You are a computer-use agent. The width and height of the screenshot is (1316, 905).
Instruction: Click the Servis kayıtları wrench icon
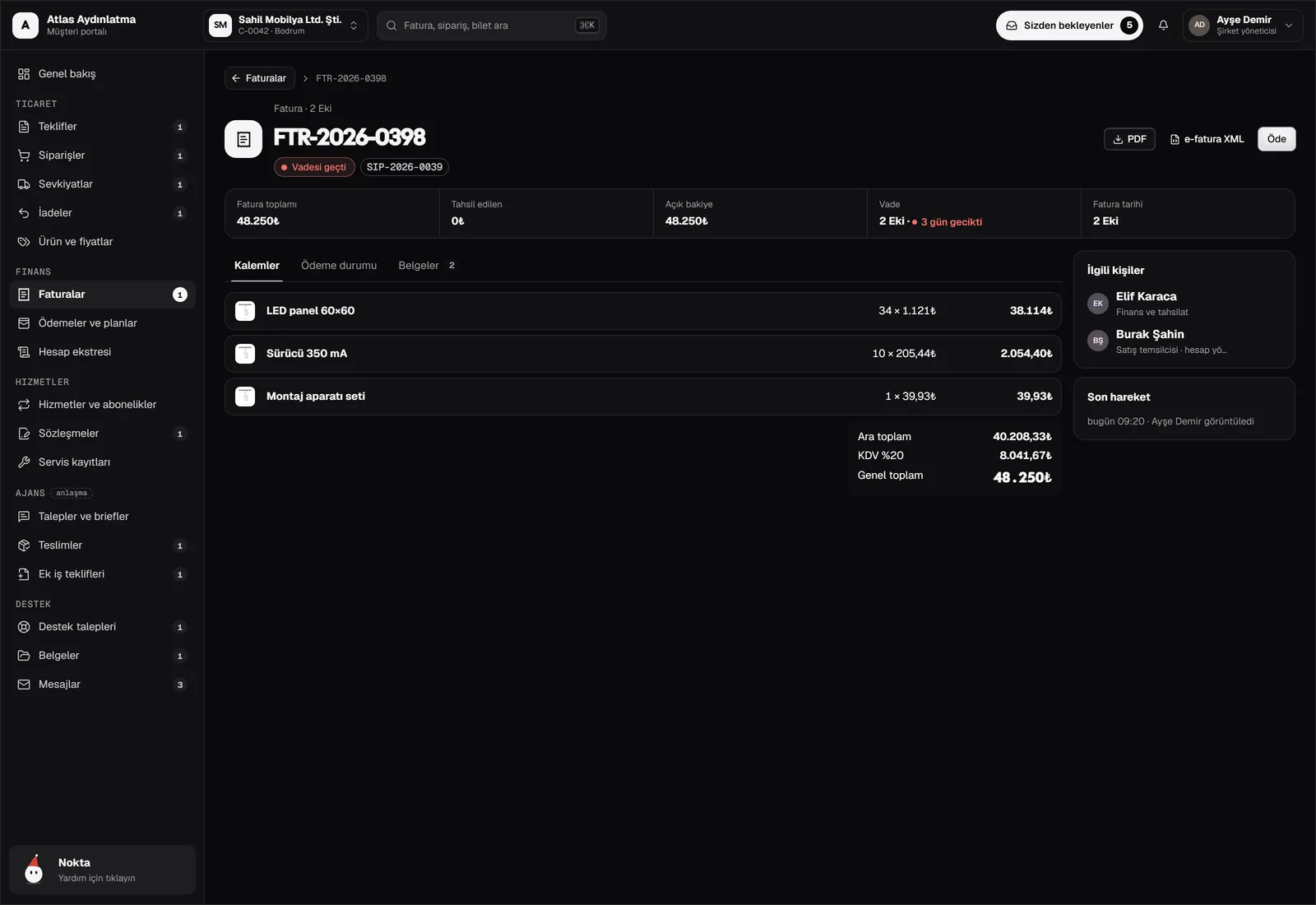click(x=24, y=462)
